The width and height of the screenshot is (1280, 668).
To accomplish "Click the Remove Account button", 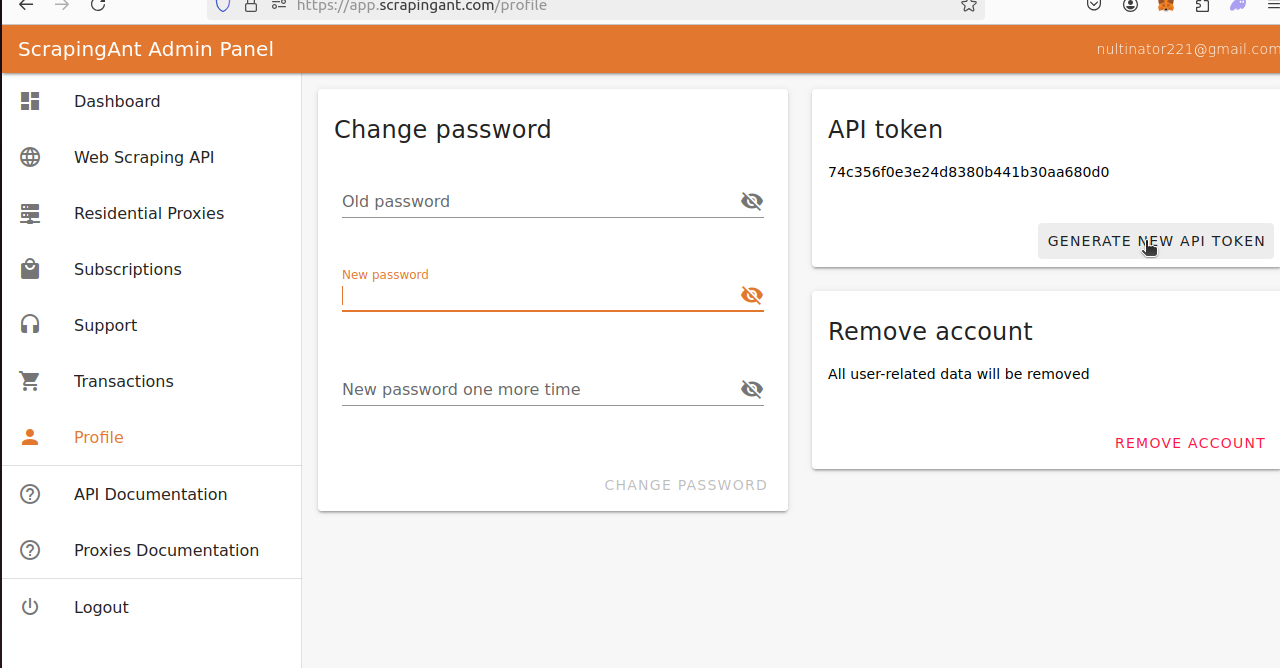I will coord(1190,443).
